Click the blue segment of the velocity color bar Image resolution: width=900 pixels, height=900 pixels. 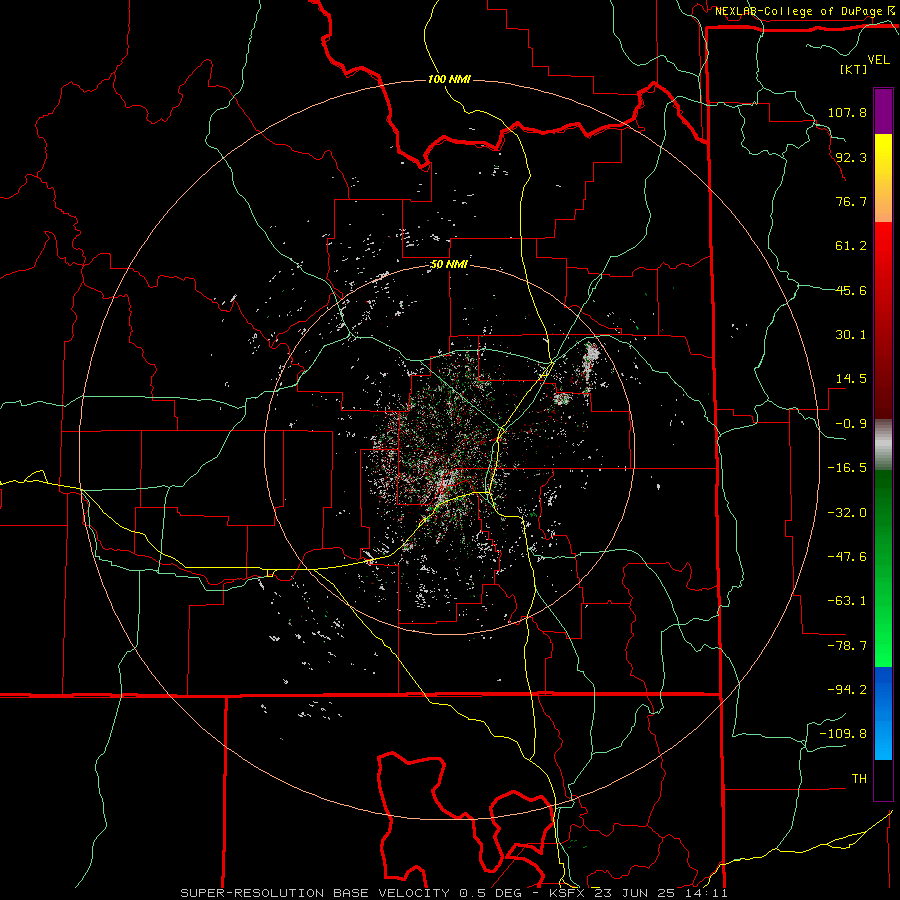[x=883, y=713]
